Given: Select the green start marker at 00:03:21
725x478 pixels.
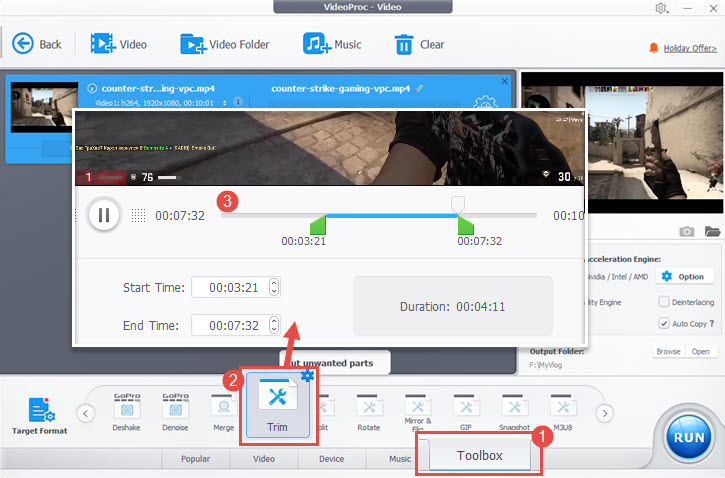Looking at the screenshot, I should tap(318, 226).
